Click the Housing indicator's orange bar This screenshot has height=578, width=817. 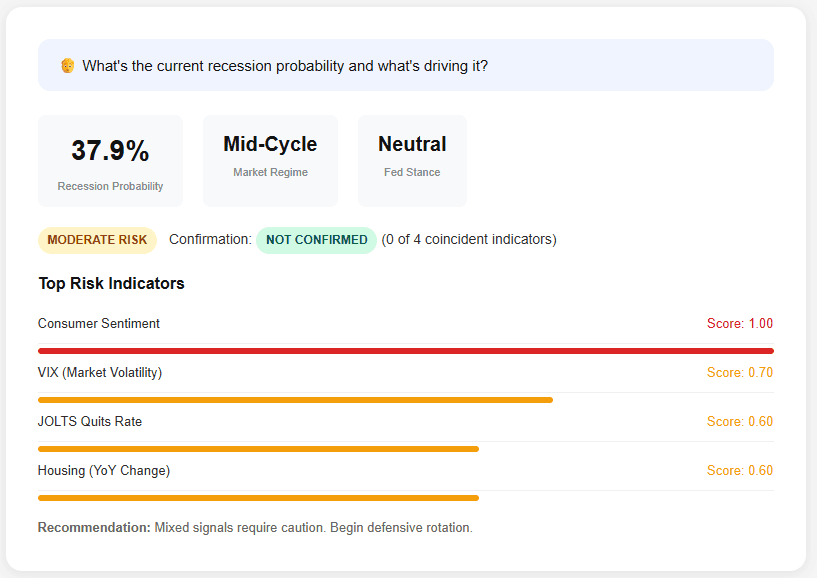click(258, 497)
